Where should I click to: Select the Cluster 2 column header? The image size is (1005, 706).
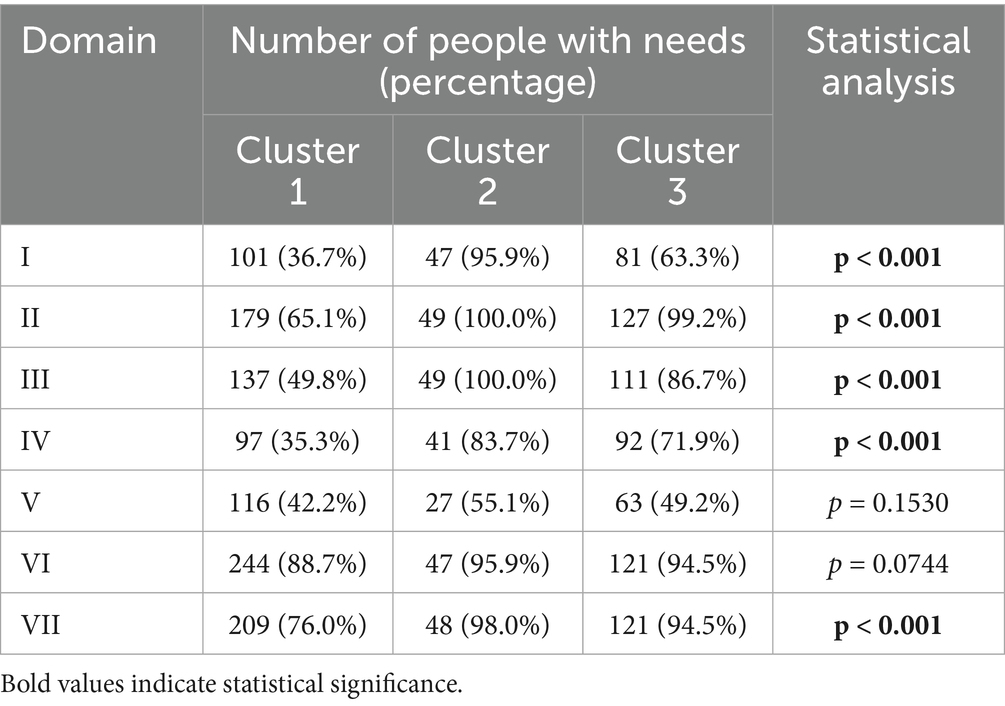pyautogui.click(x=487, y=170)
